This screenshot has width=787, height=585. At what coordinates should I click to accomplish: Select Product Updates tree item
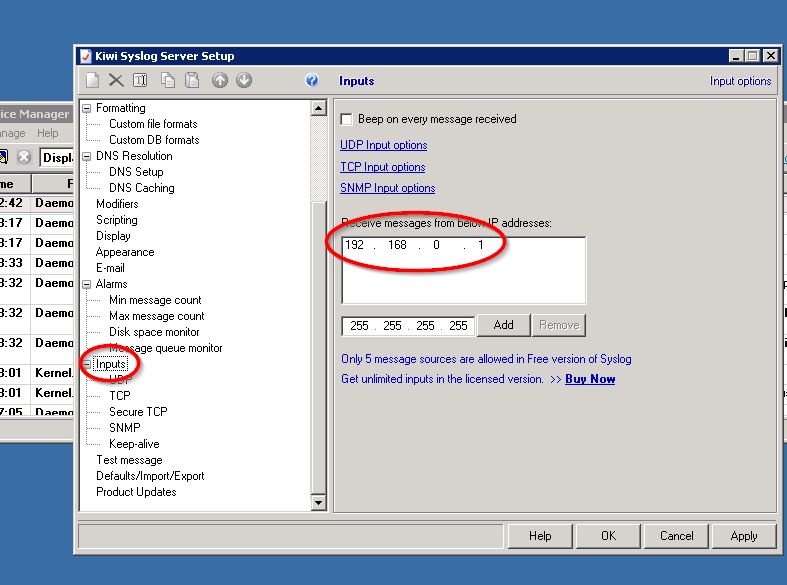pos(136,492)
